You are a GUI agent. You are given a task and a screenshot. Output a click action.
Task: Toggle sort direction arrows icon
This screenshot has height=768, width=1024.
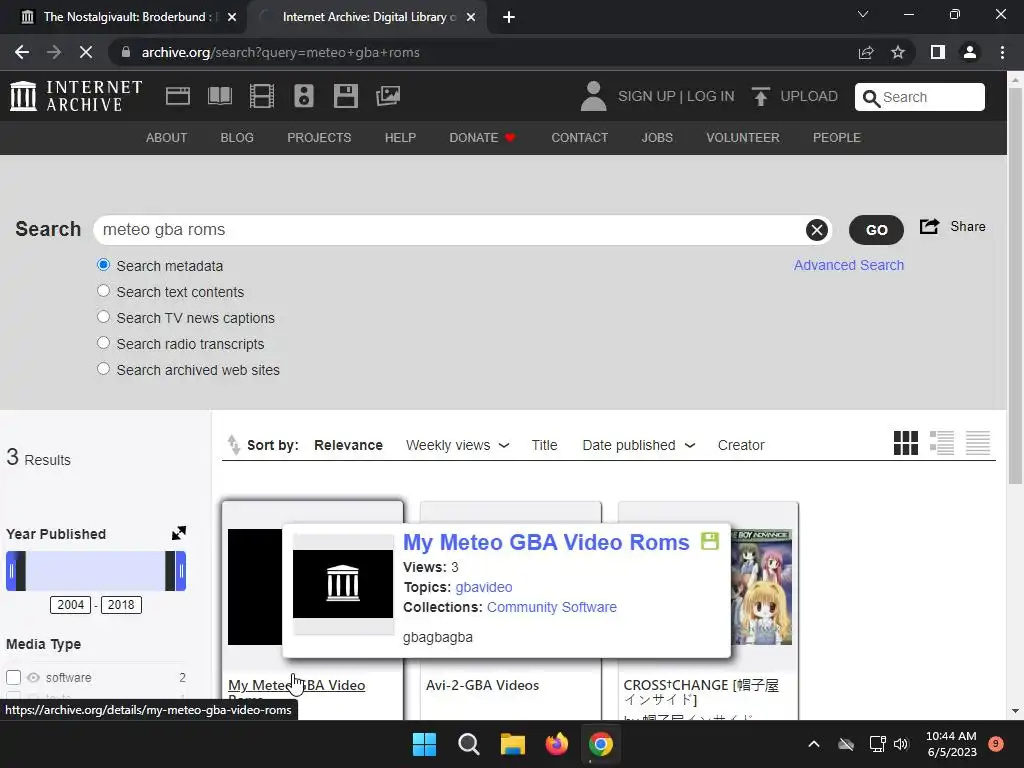[x=233, y=444]
